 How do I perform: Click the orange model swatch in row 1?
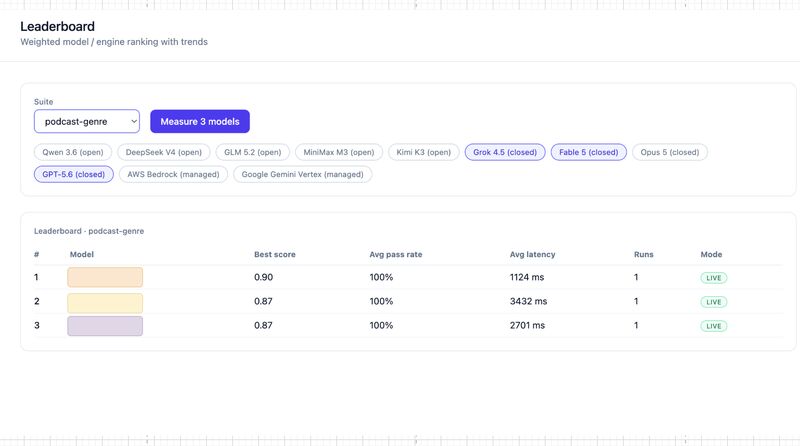105,277
